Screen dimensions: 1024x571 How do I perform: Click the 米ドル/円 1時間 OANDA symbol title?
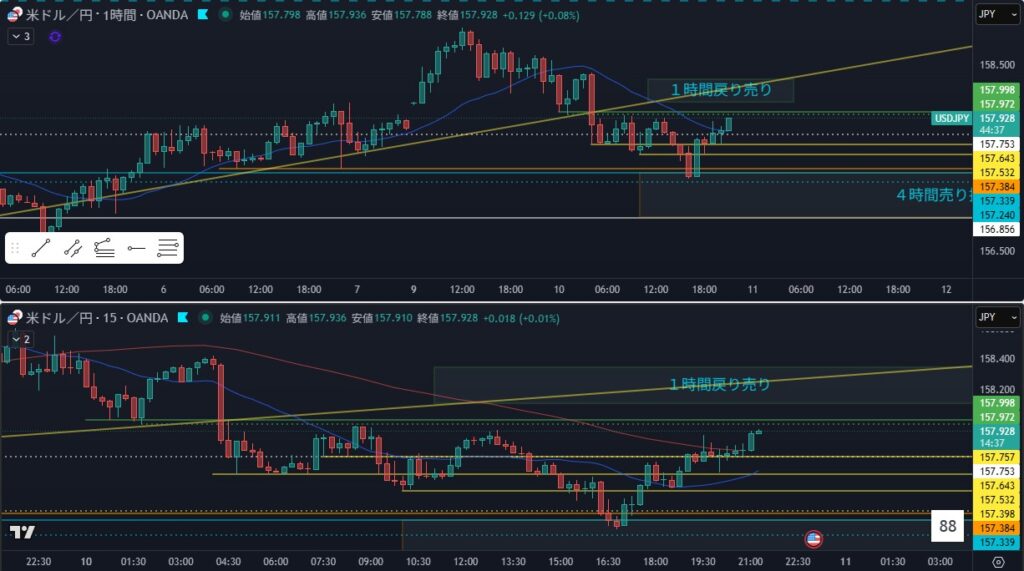[105, 15]
